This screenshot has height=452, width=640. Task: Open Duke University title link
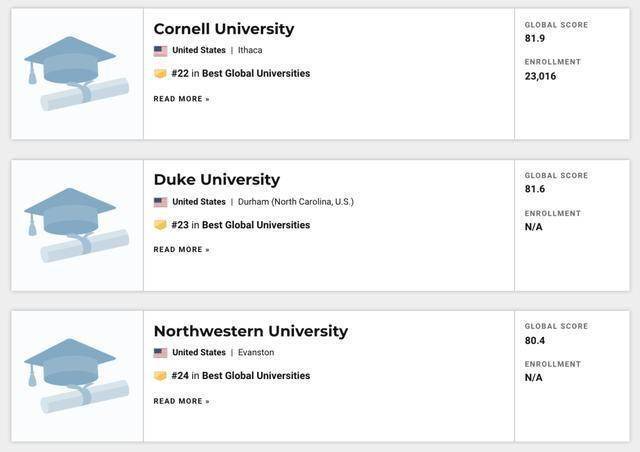216,180
